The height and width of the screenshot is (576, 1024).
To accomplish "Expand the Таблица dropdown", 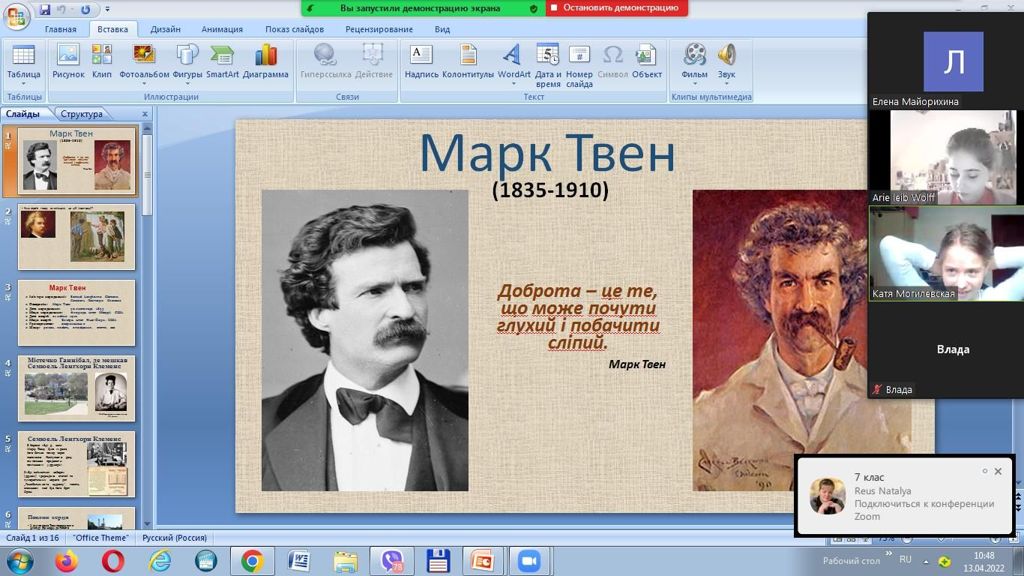I will (x=23, y=84).
